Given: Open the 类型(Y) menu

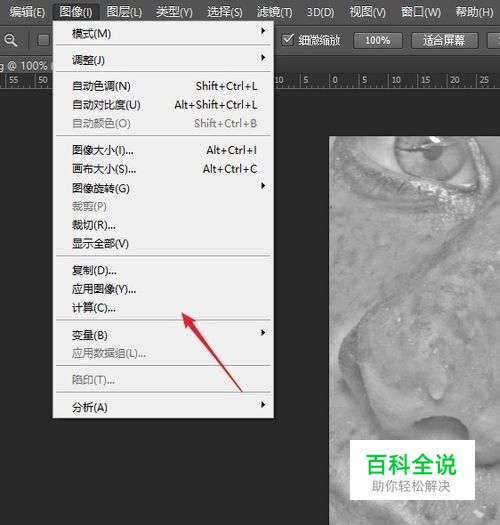Looking at the screenshot, I should [174, 12].
